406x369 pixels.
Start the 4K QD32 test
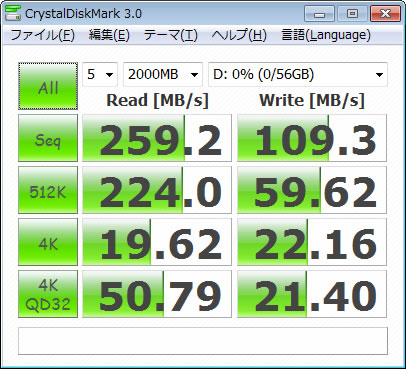(x=48, y=294)
